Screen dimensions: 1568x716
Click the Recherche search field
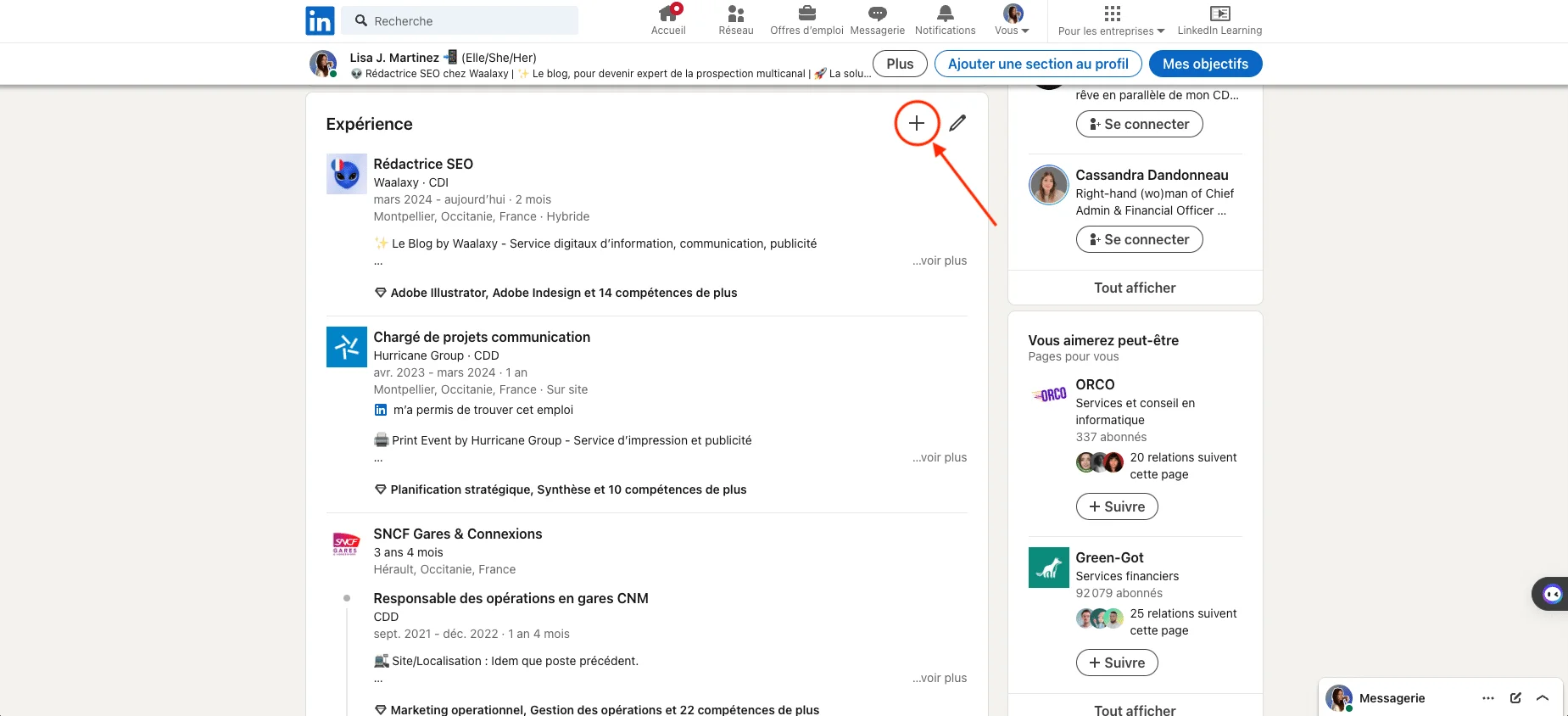pyautogui.click(x=460, y=20)
